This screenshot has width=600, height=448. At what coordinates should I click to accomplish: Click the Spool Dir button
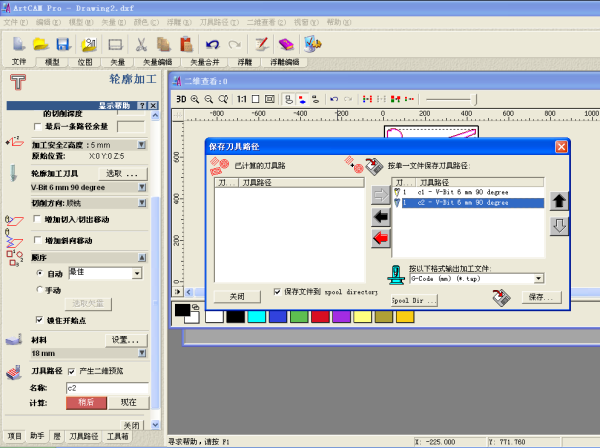pyautogui.click(x=414, y=301)
